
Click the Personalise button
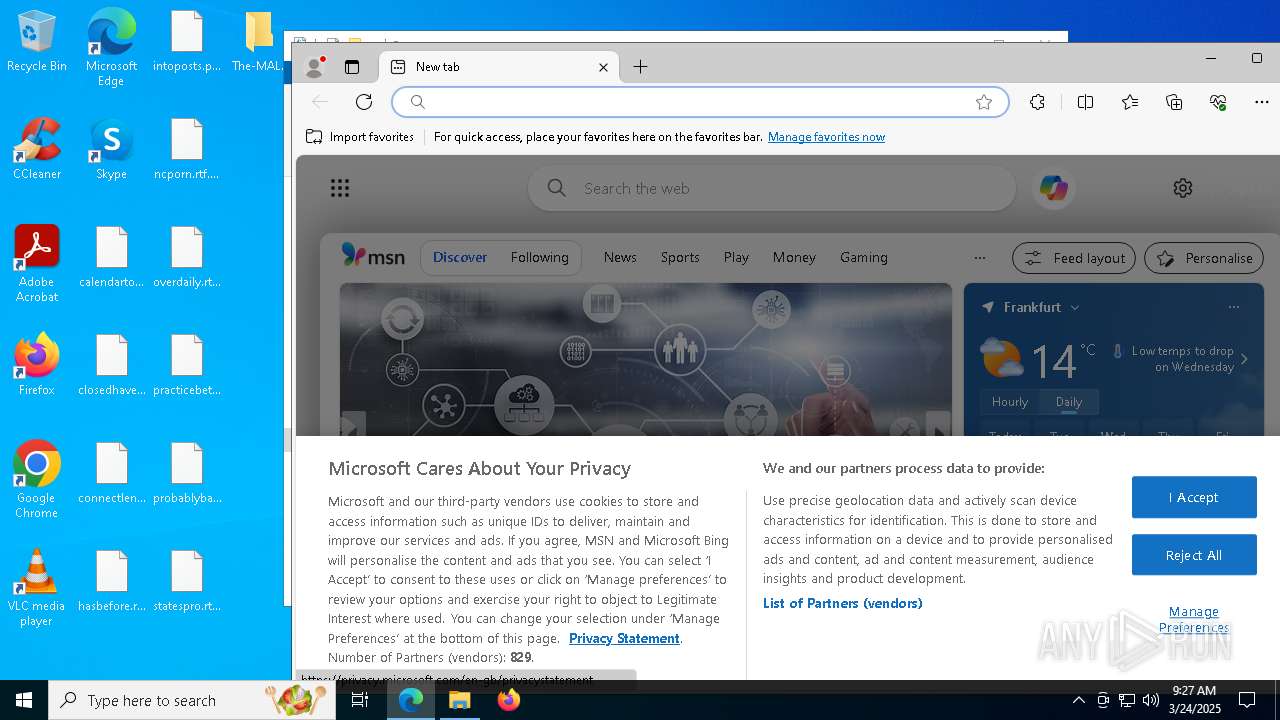point(1204,258)
